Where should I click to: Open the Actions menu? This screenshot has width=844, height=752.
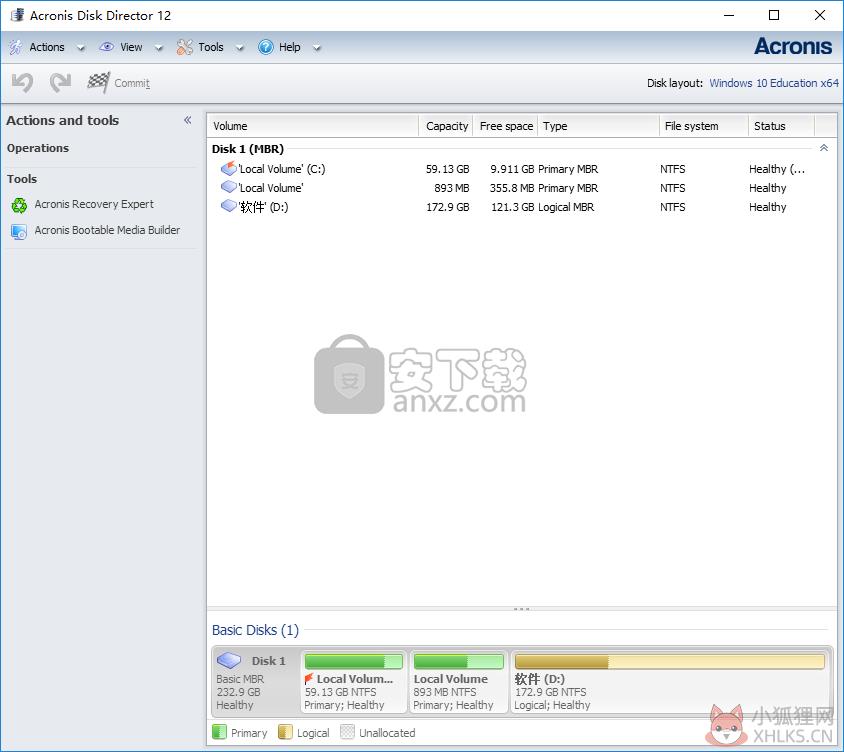(47, 47)
